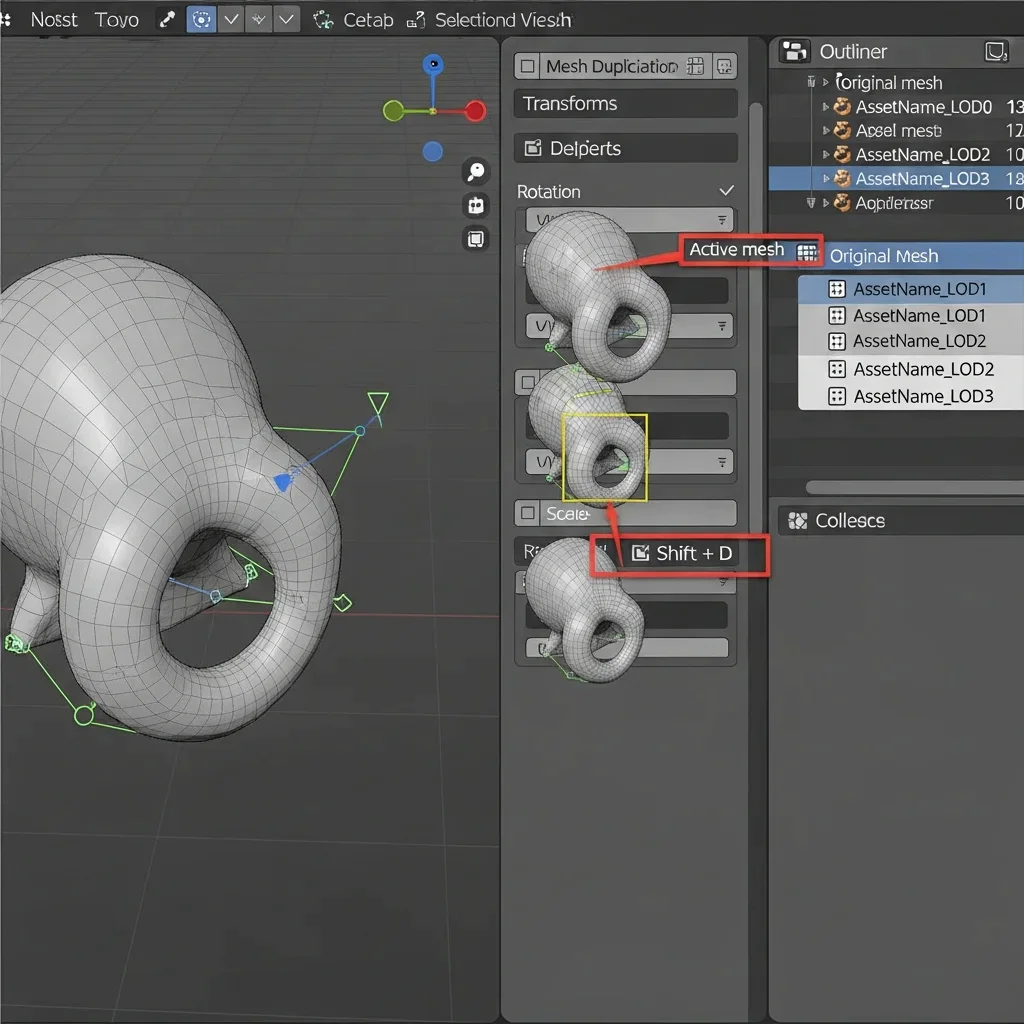Expand the AssetName_LOD0 tree item

click(x=826, y=107)
